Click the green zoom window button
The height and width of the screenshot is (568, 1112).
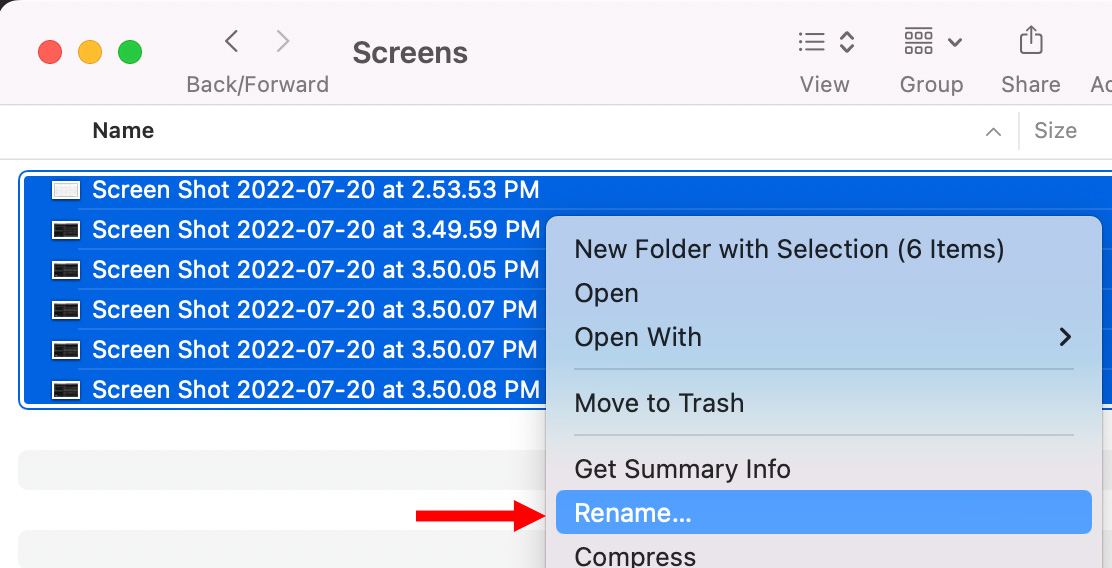(130, 52)
